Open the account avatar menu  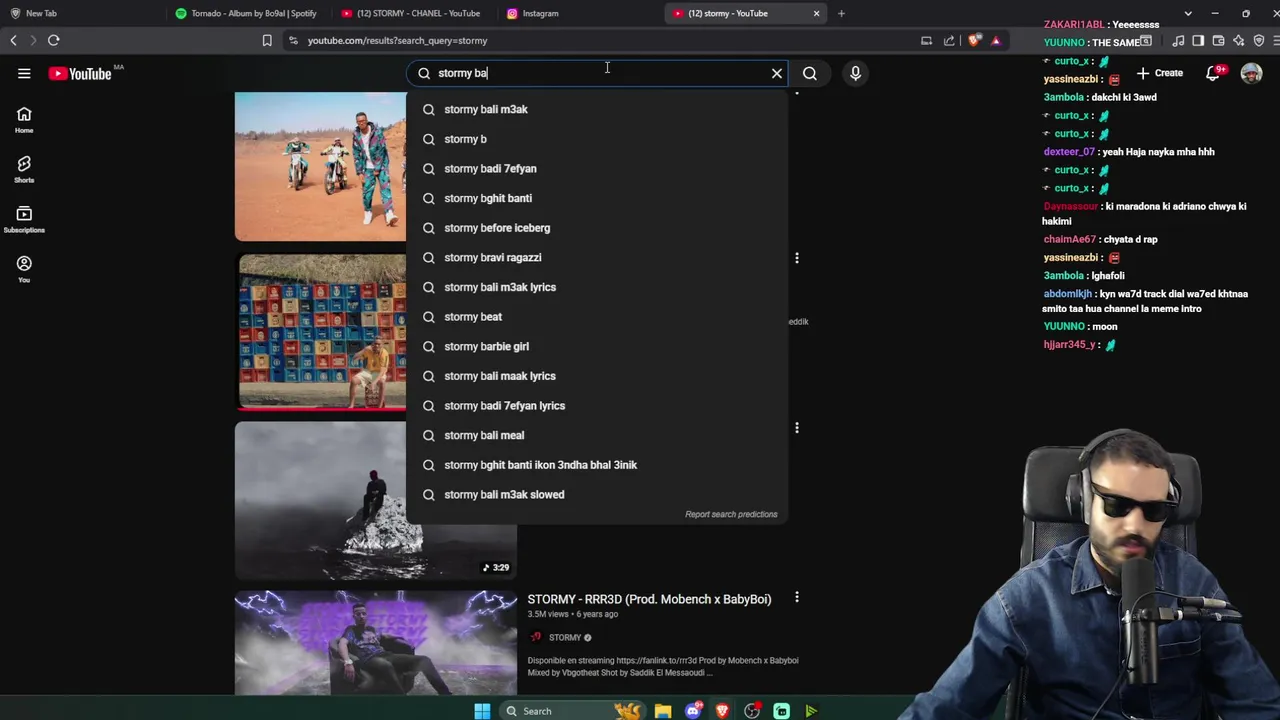point(1251,73)
